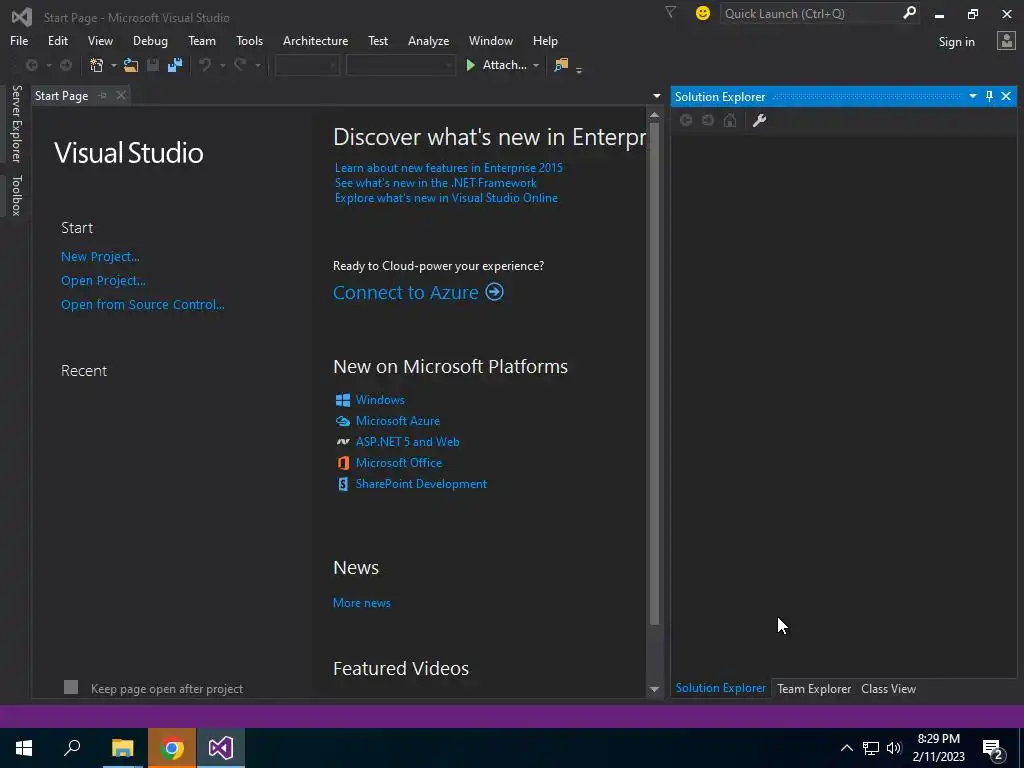Click the Solution Explorer Back icon

(686, 120)
